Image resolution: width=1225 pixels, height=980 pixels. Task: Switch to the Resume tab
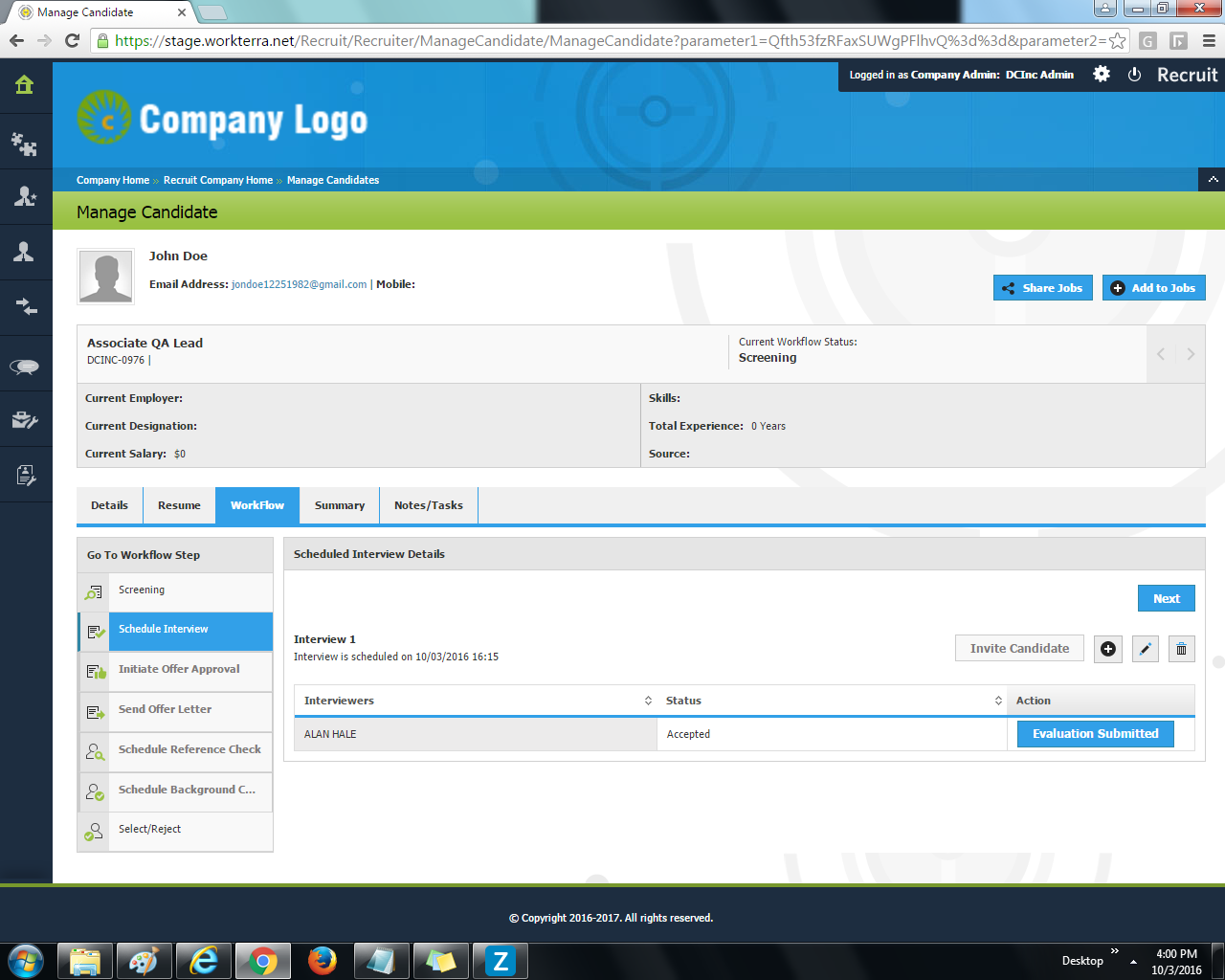179,505
